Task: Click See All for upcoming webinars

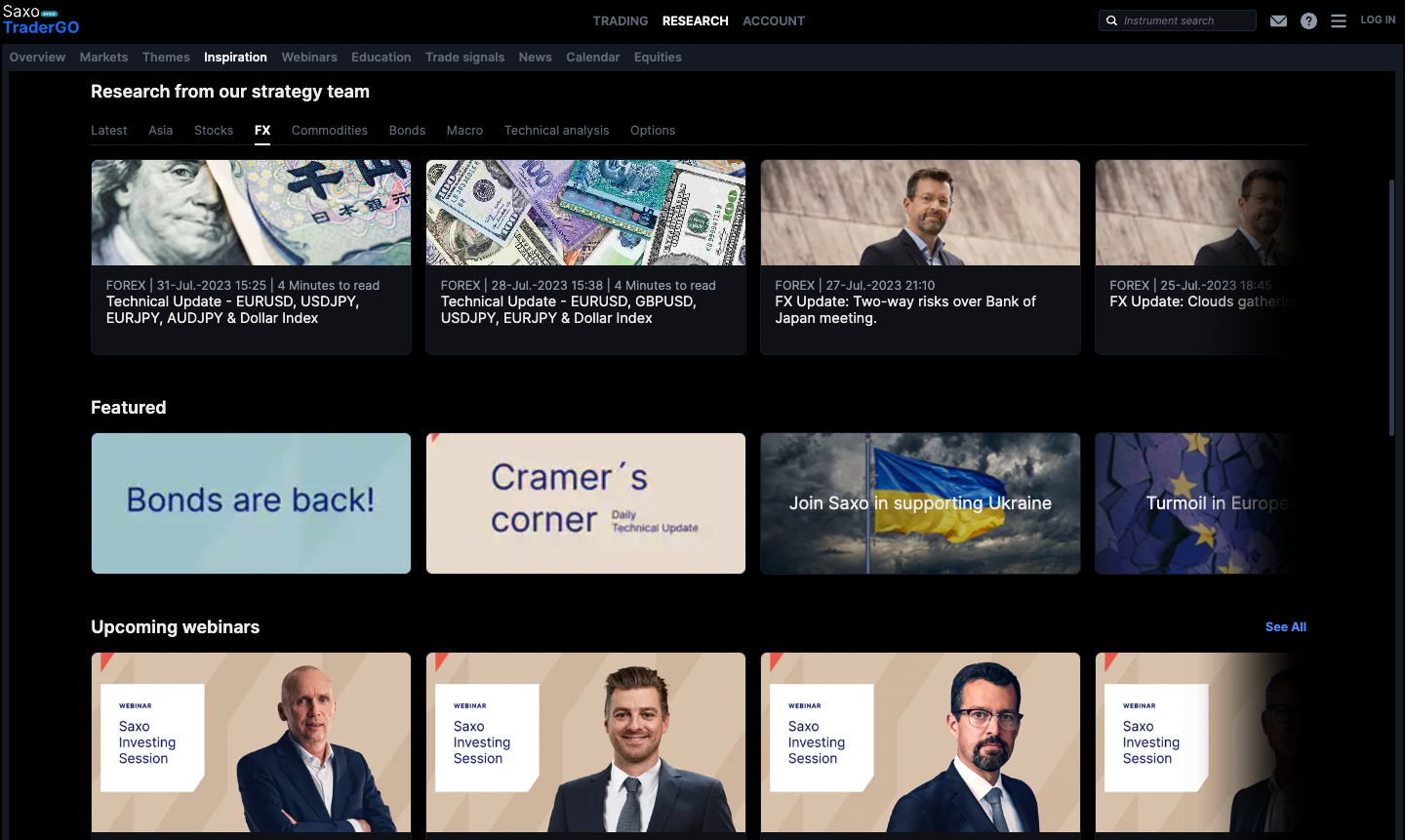Action: (1285, 627)
